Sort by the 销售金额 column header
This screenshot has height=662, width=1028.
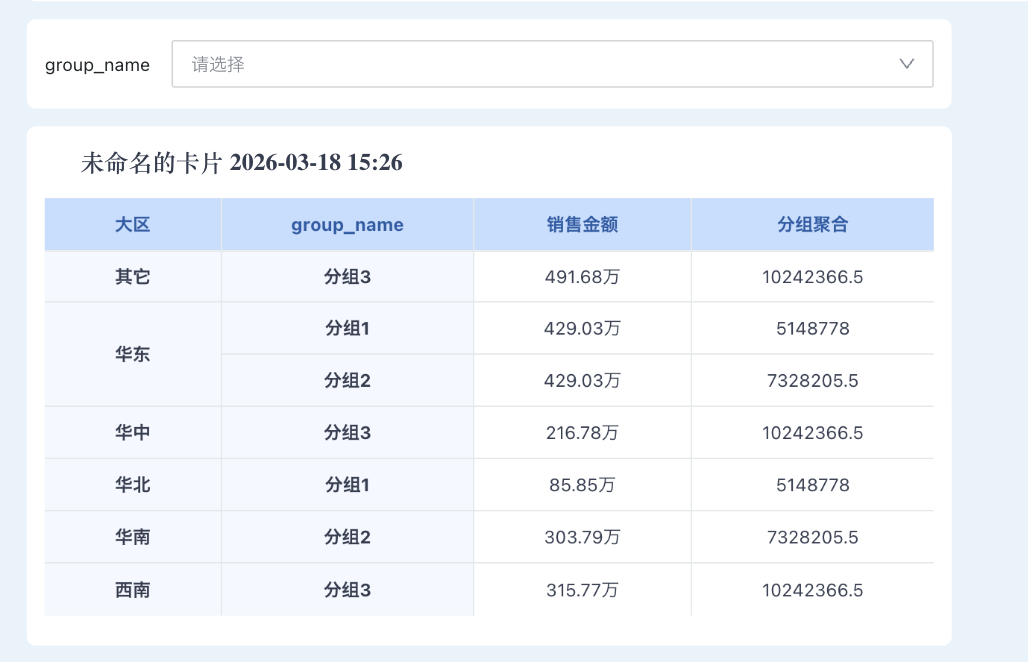(x=582, y=225)
